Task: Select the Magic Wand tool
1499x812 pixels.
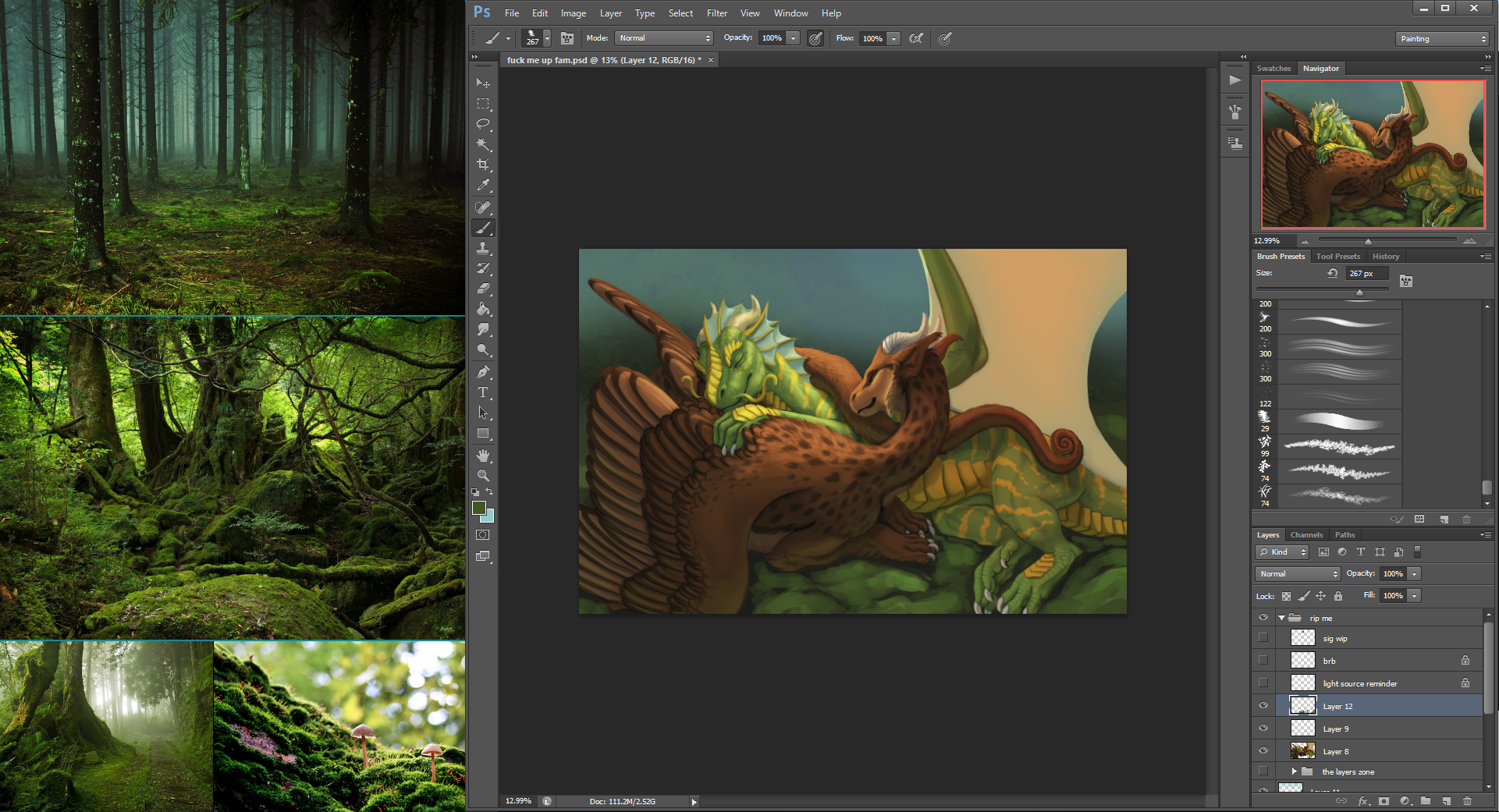Action: point(483,144)
